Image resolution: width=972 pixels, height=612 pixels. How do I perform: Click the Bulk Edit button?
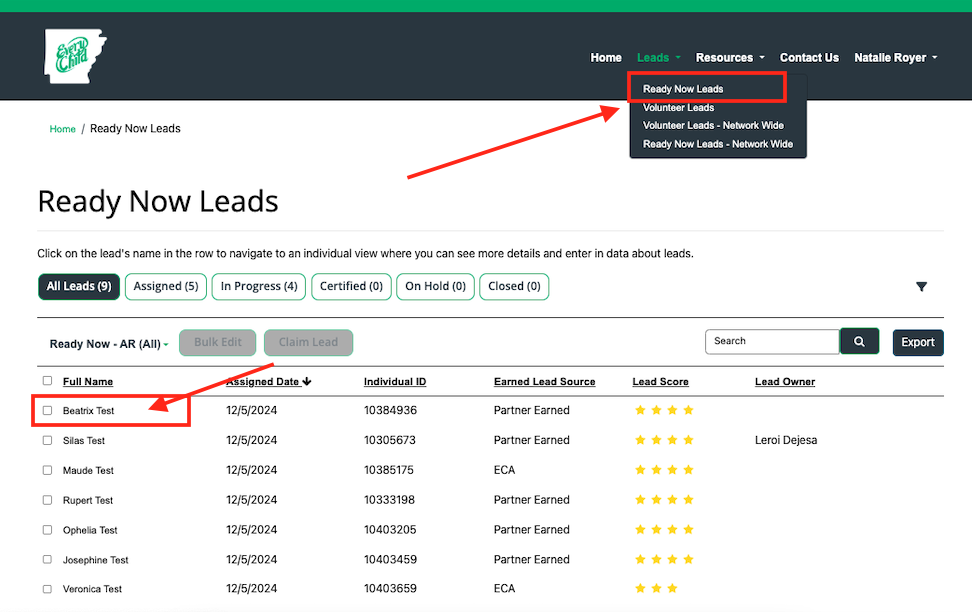[x=218, y=342]
